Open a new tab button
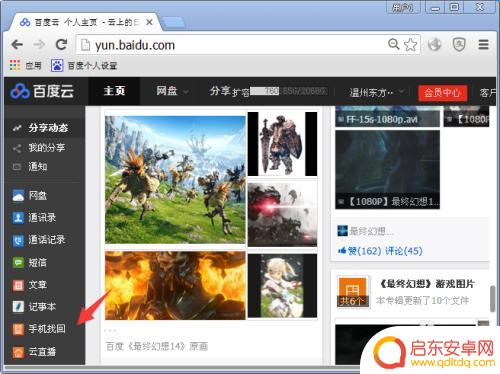 174,22
